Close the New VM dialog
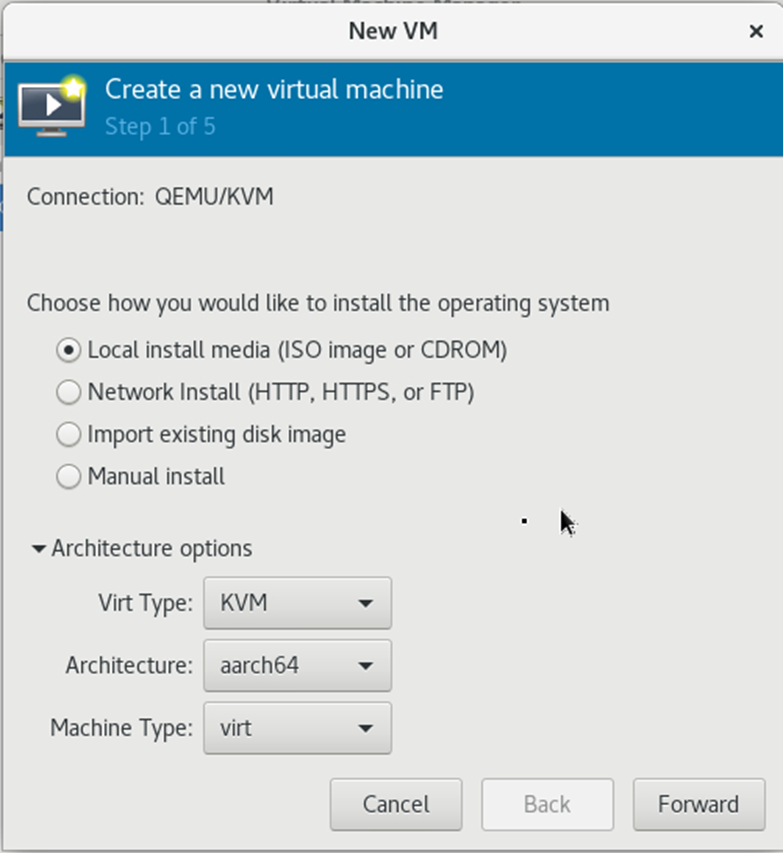 click(756, 31)
